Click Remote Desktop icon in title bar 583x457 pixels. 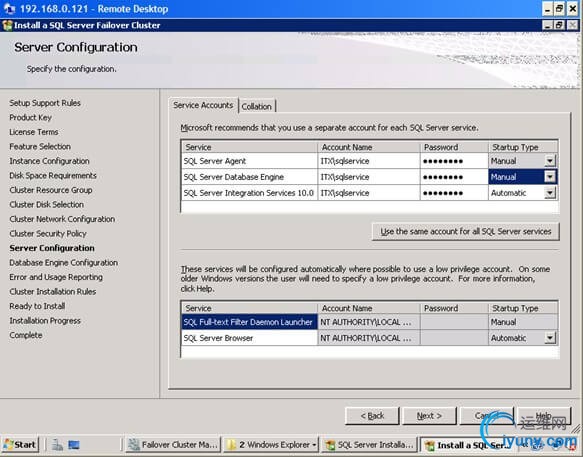[9, 9]
